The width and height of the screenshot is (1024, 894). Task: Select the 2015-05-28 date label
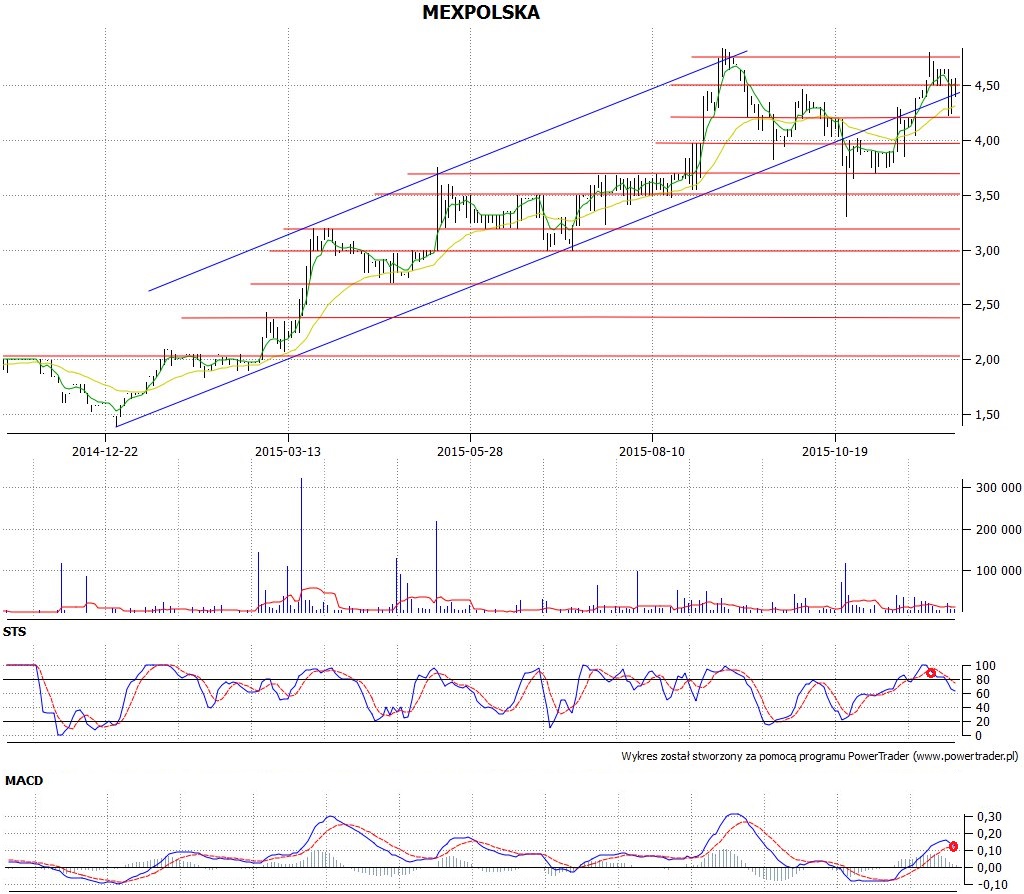pos(470,451)
